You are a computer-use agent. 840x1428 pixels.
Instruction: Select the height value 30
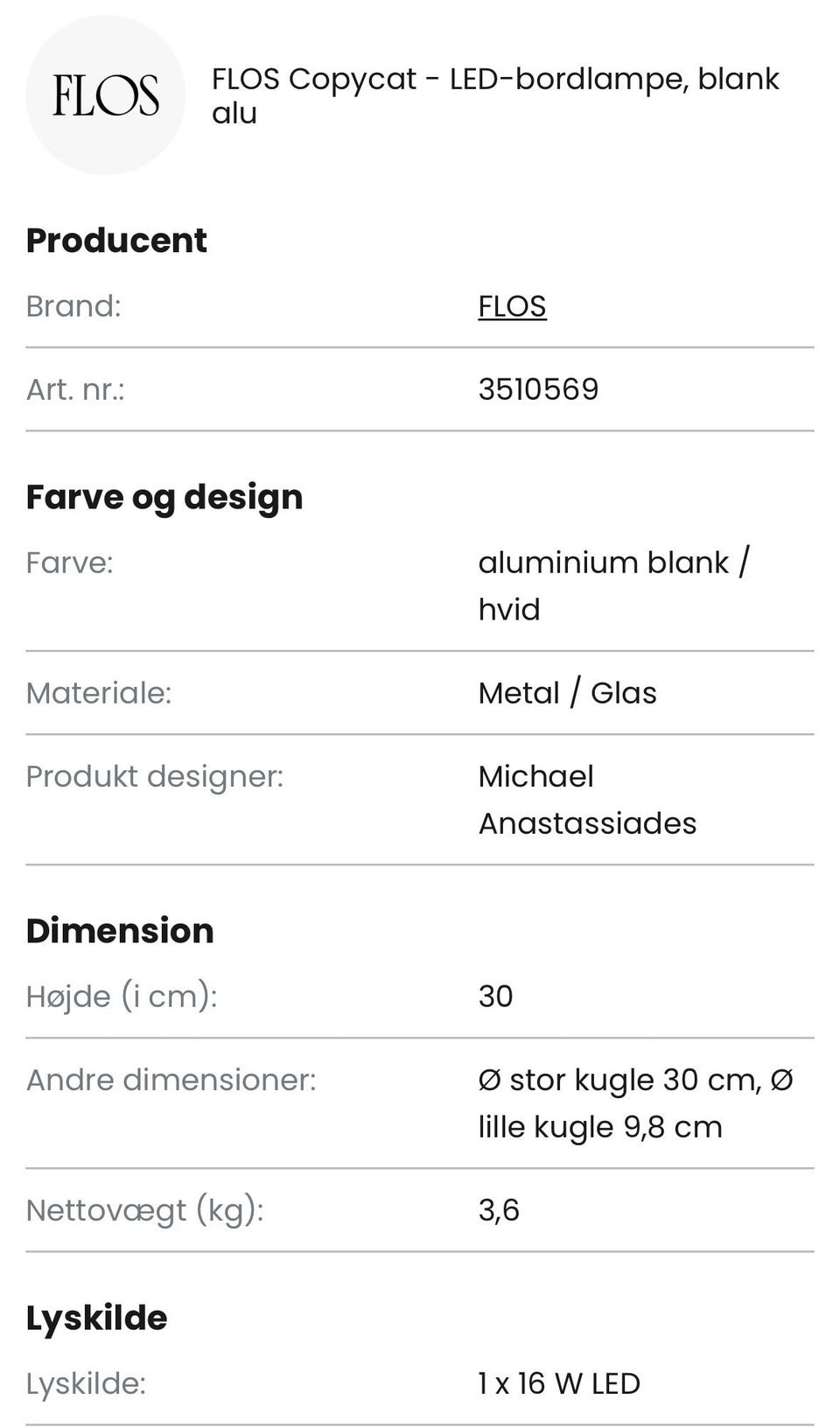(495, 997)
